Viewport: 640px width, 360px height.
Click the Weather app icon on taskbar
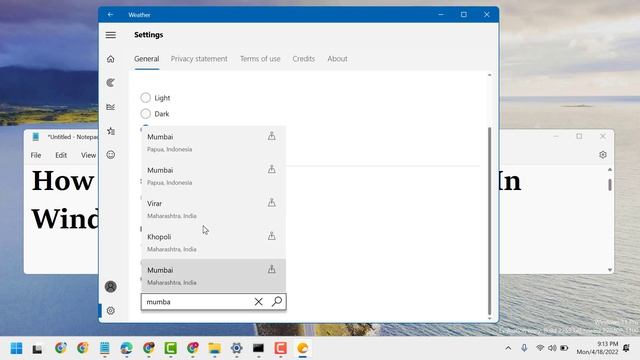click(x=302, y=348)
